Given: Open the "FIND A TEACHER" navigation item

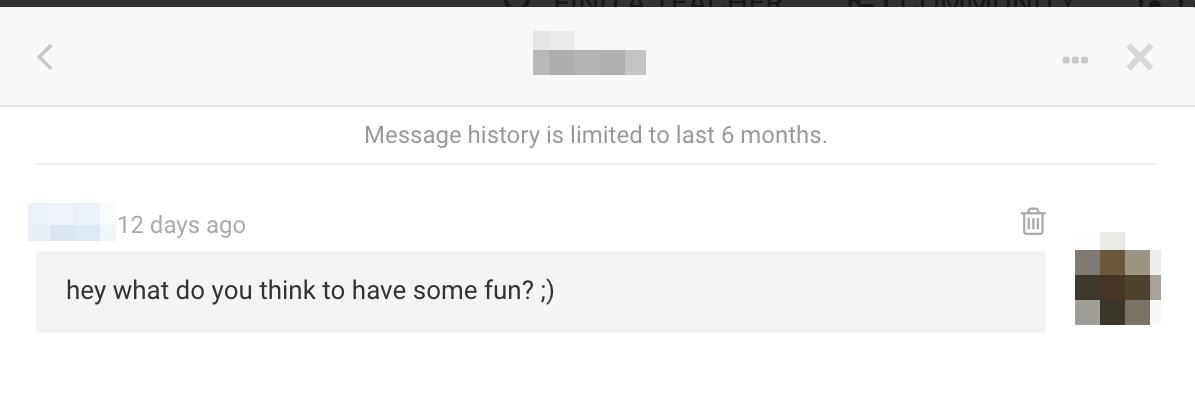Looking at the screenshot, I should click(x=667, y=4).
